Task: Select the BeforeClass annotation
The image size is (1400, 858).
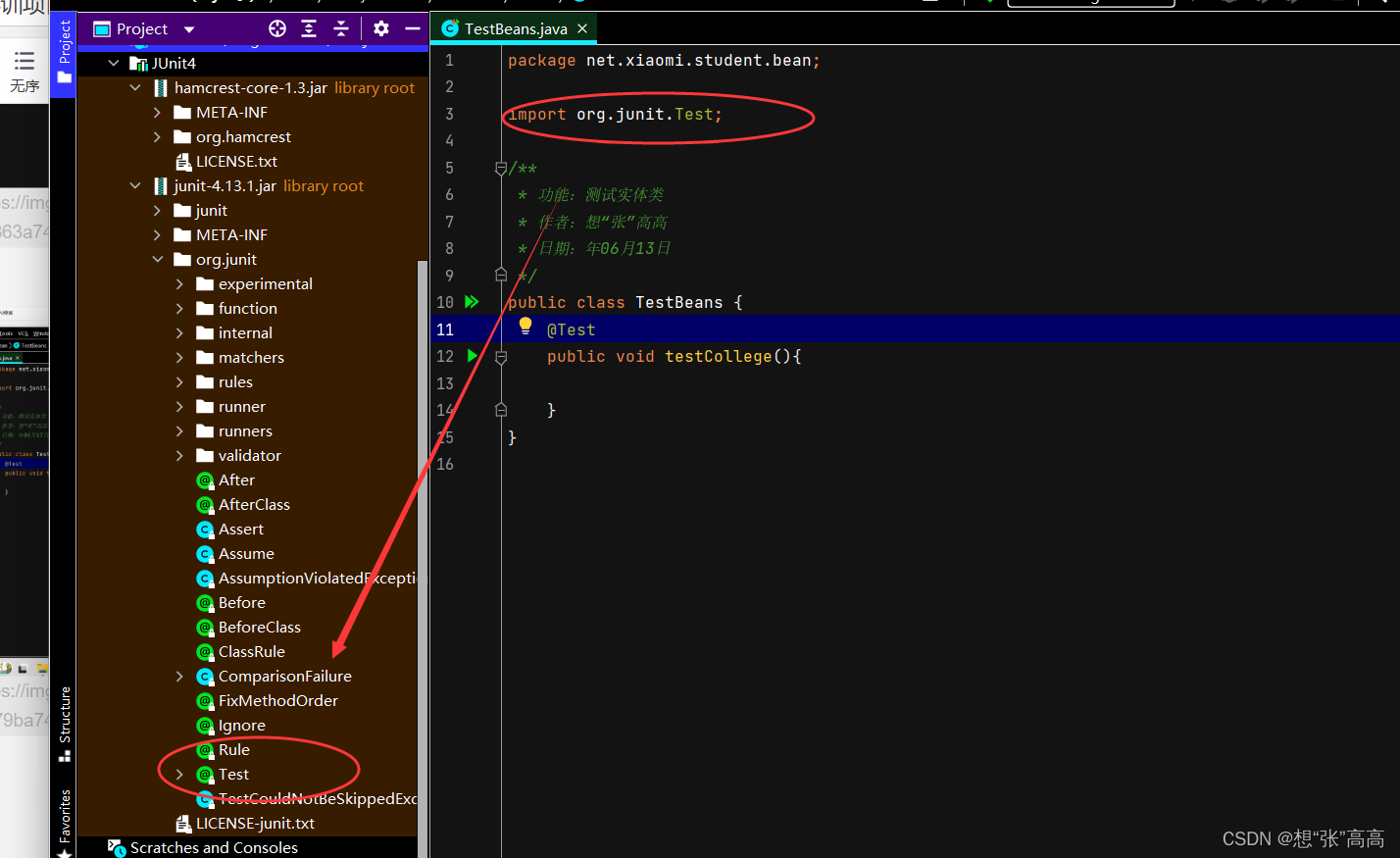Action: (x=249, y=627)
